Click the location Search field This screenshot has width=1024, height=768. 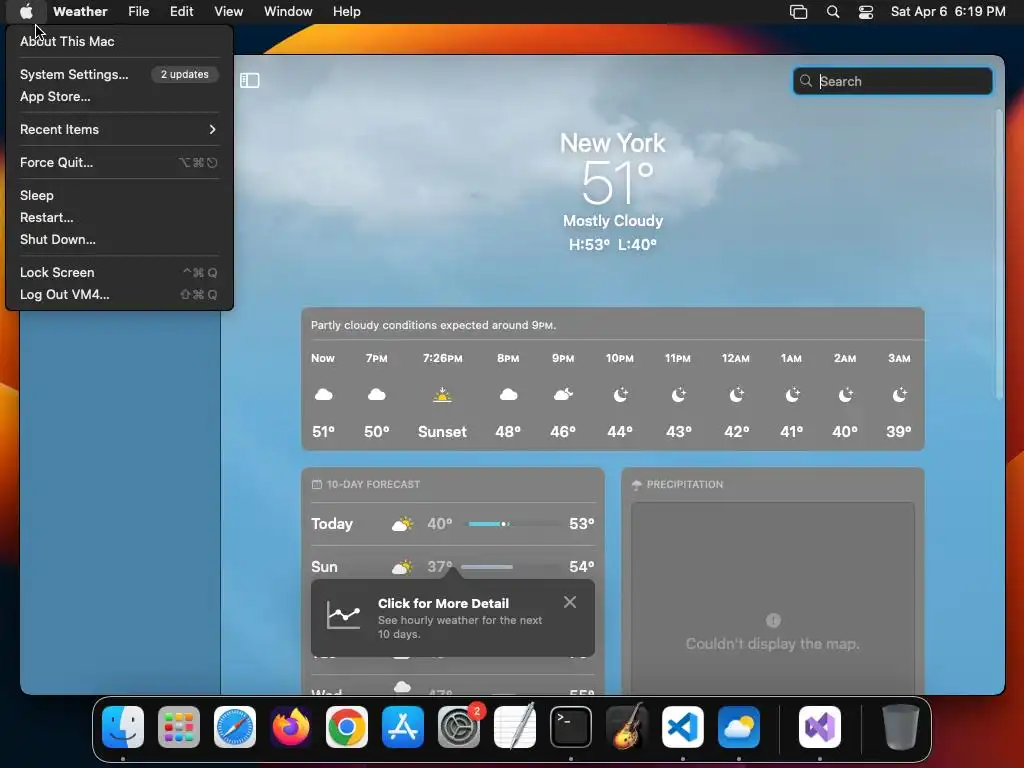(x=893, y=81)
